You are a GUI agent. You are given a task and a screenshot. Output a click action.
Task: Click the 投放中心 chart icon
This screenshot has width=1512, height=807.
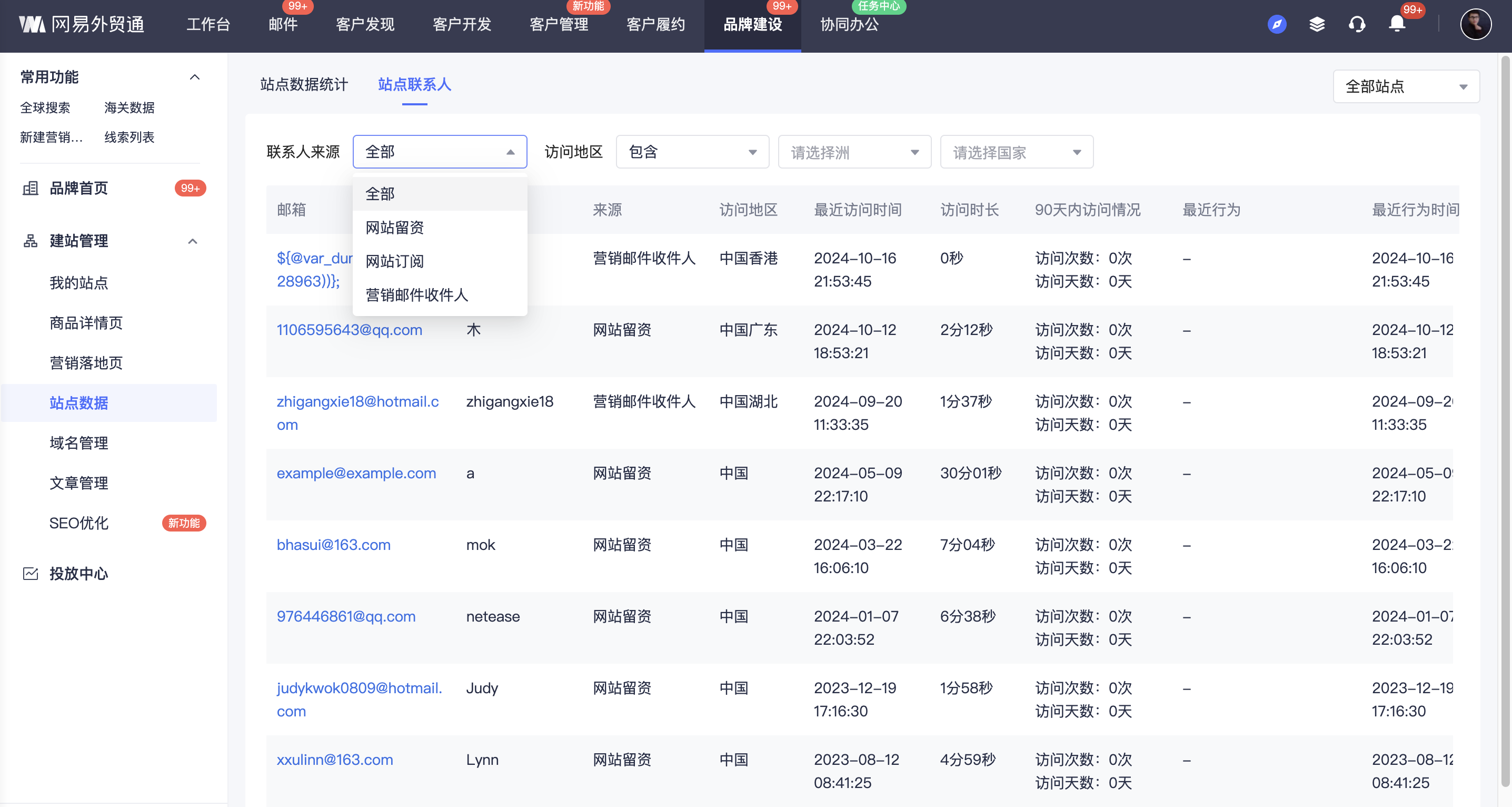tap(31, 574)
